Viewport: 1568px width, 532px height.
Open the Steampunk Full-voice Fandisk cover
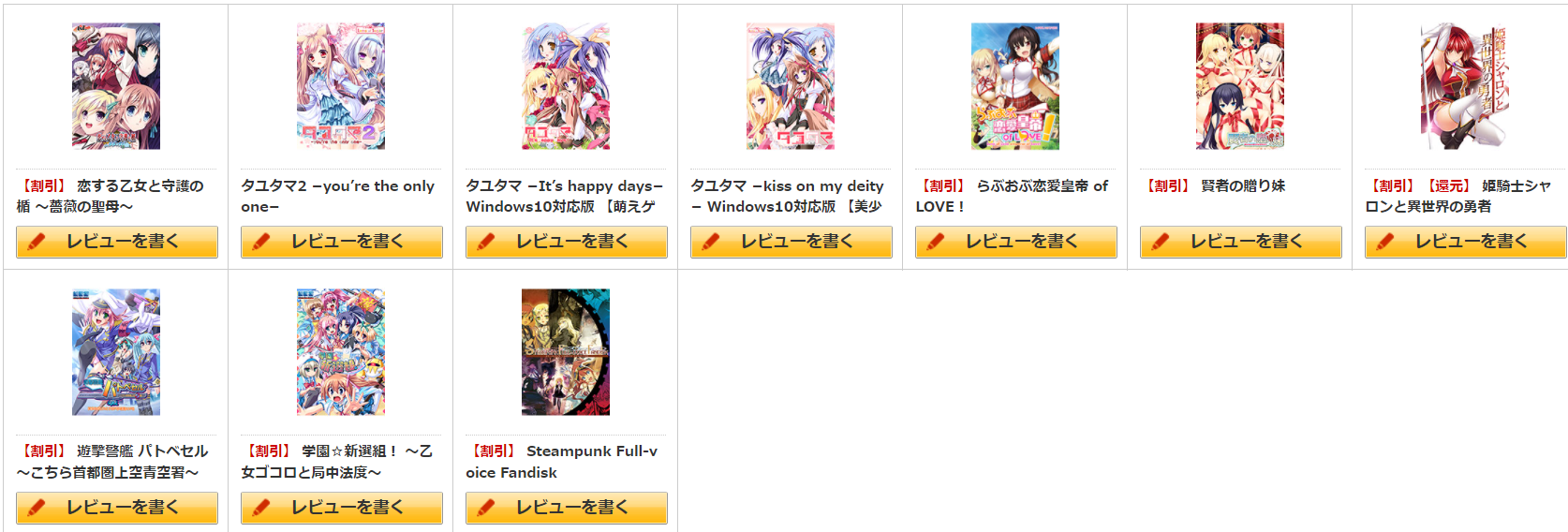pyautogui.click(x=566, y=352)
